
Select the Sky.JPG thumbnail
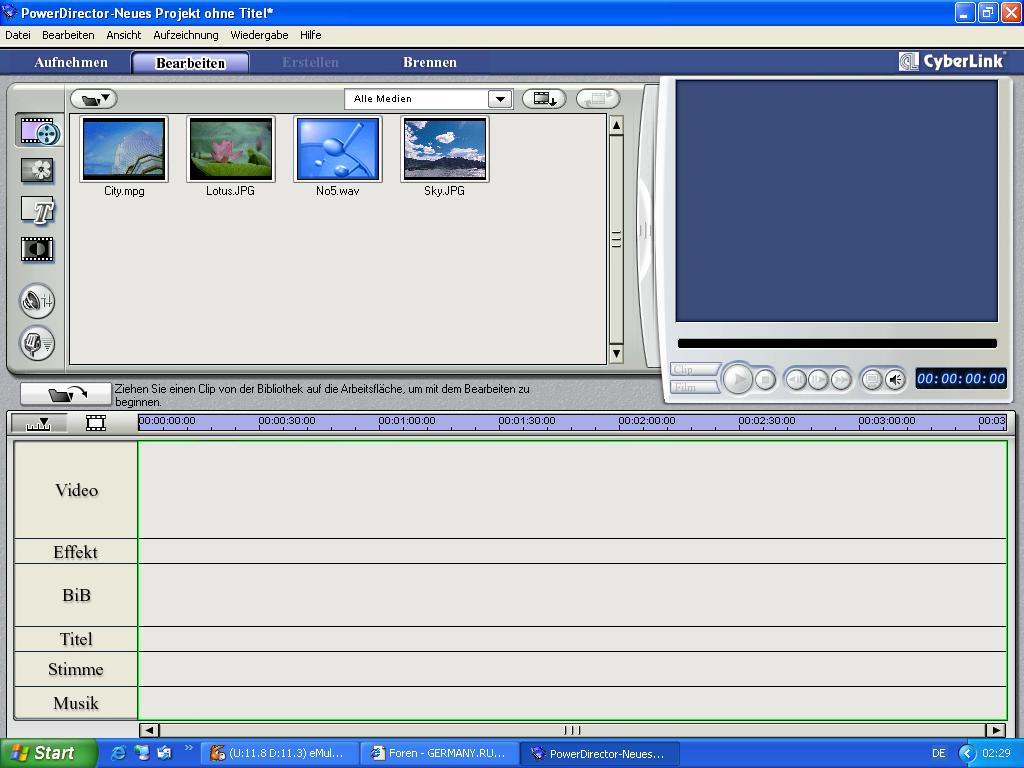tap(445, 149)
